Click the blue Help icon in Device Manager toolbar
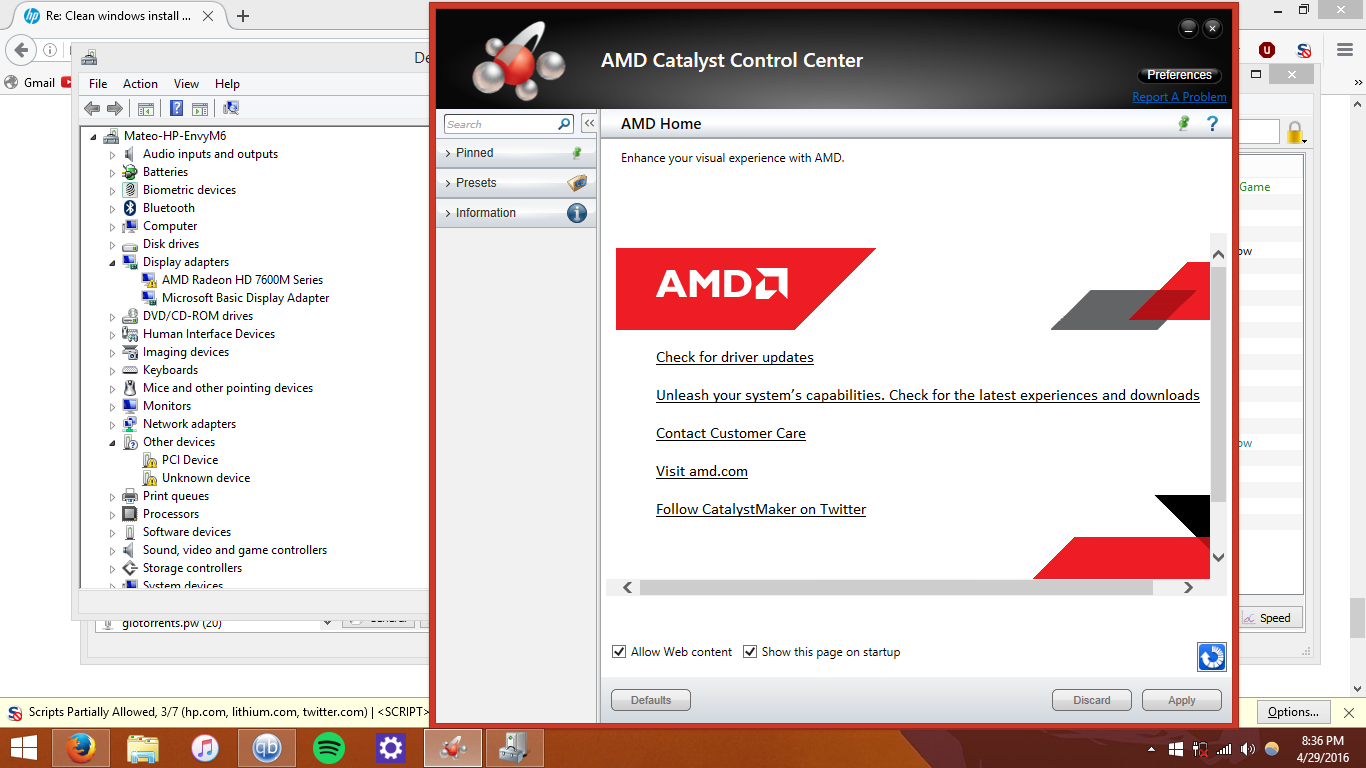 tap(176, 108)
